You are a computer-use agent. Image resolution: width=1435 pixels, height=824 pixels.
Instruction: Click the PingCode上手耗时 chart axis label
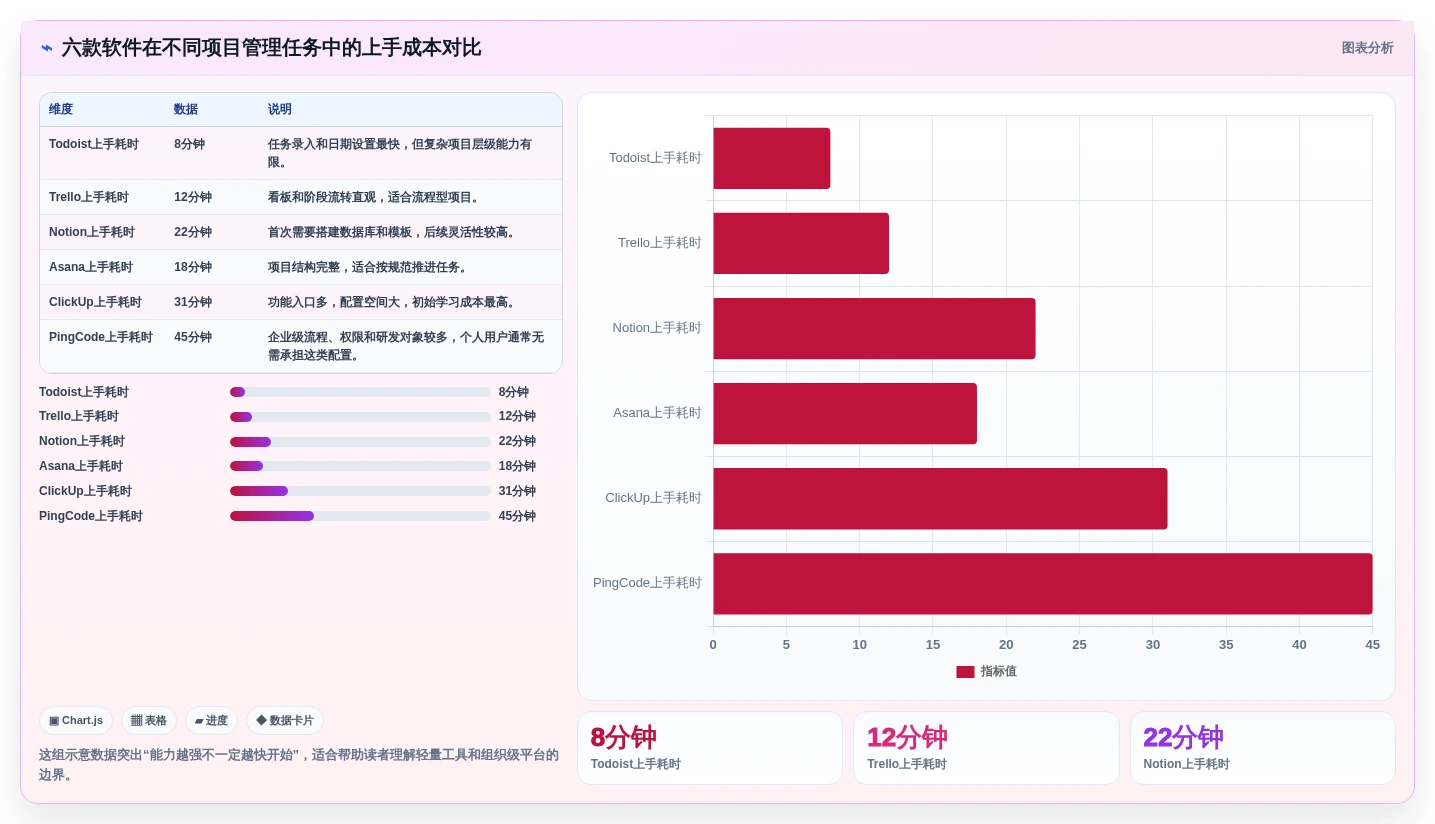tap(647, 583)
